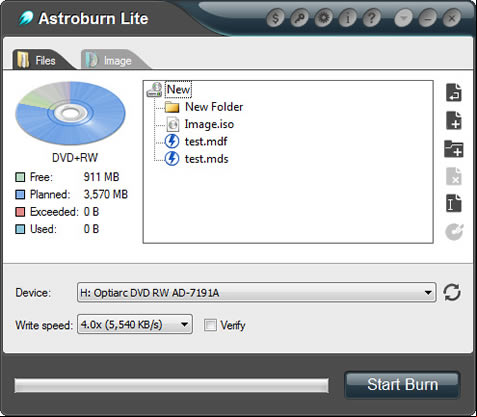Click the Start Burn button
This screenshot has height=417, width=477.
coord(402,385)
